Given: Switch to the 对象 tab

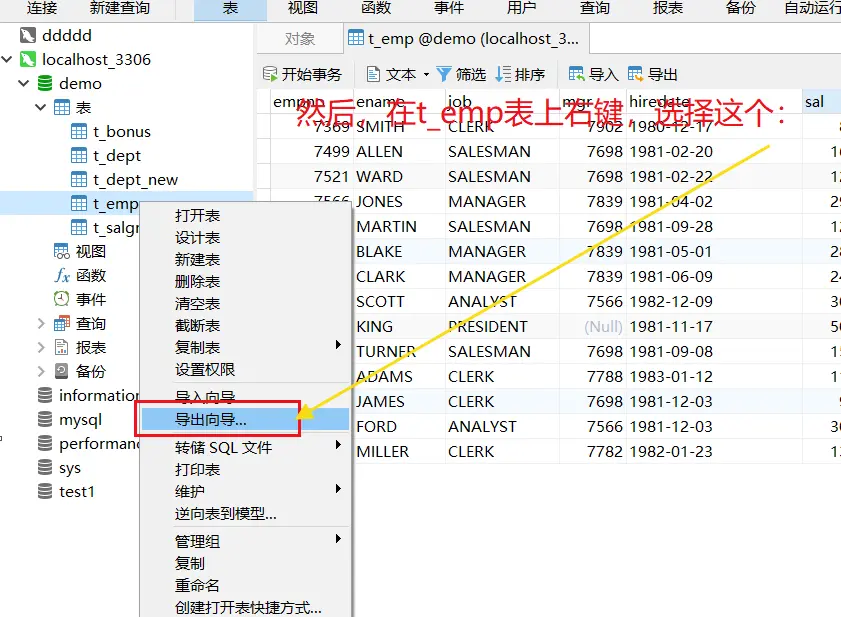Looking at the screenshot, I should [300, 39].
